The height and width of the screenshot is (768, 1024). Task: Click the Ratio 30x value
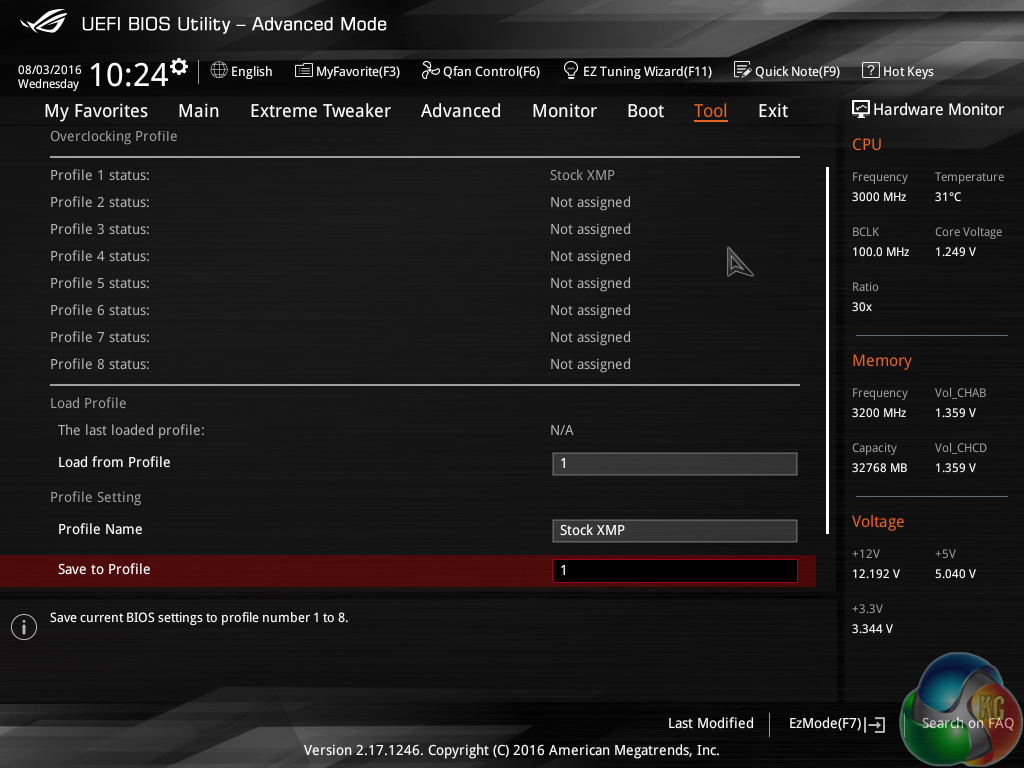tap(862, 307)
